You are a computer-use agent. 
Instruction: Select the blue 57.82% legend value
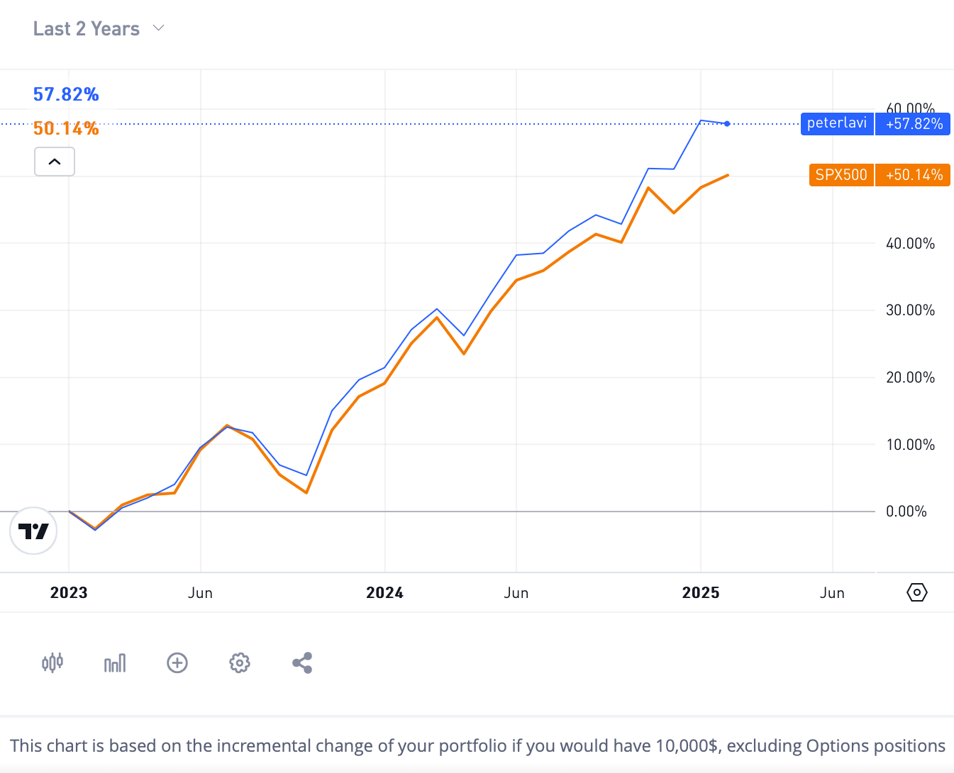point(66,95)
